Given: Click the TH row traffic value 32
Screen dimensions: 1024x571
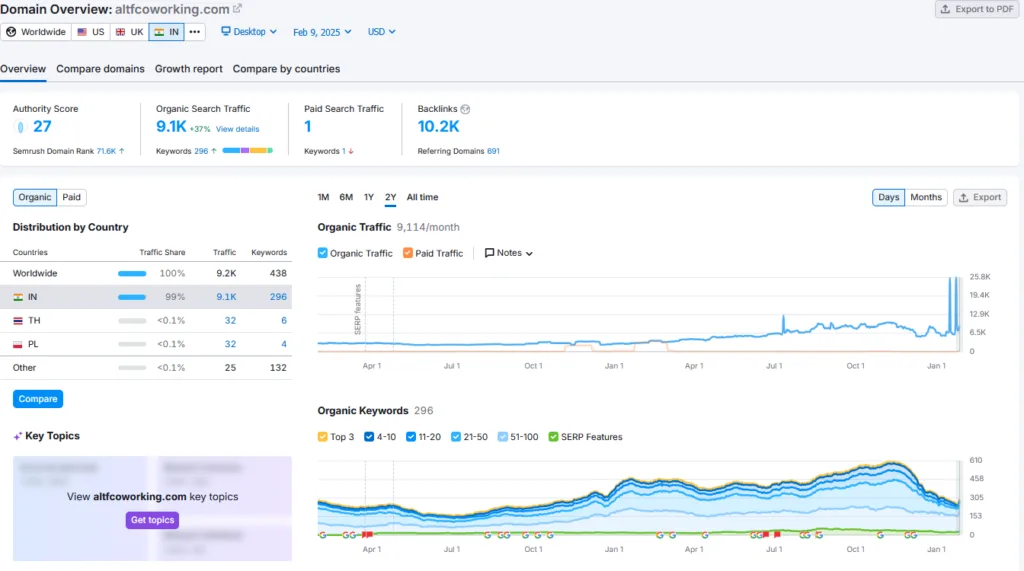Looking at the screenshot, I should click(231, 320).
